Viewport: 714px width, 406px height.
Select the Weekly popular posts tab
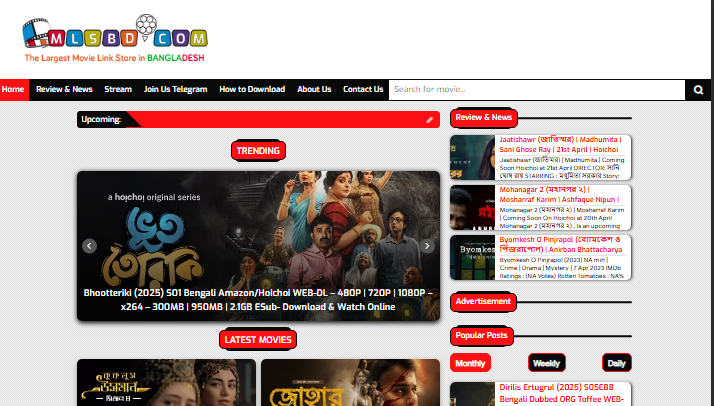(x=546, y=363)
